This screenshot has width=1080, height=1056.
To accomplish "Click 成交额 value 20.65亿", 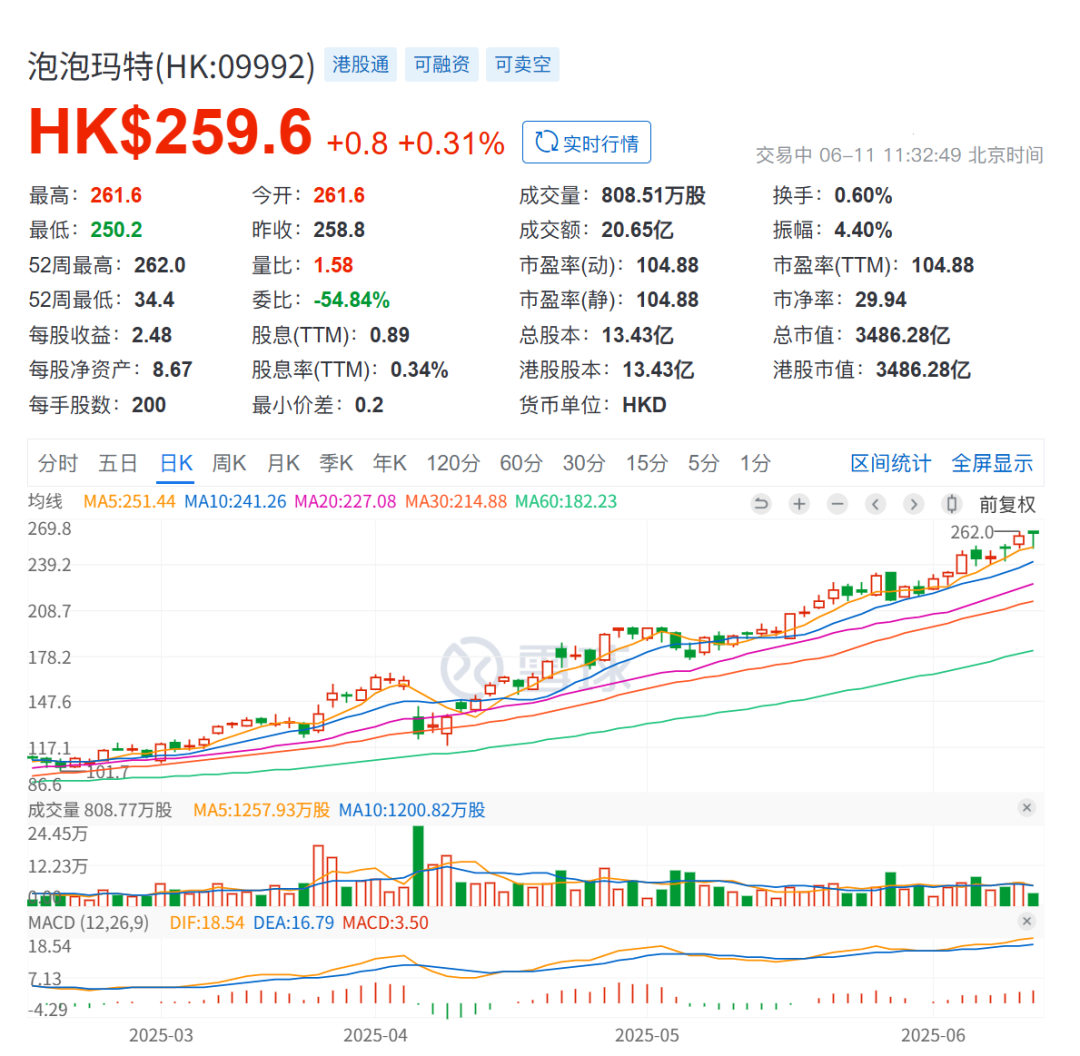I will point(637,230).
